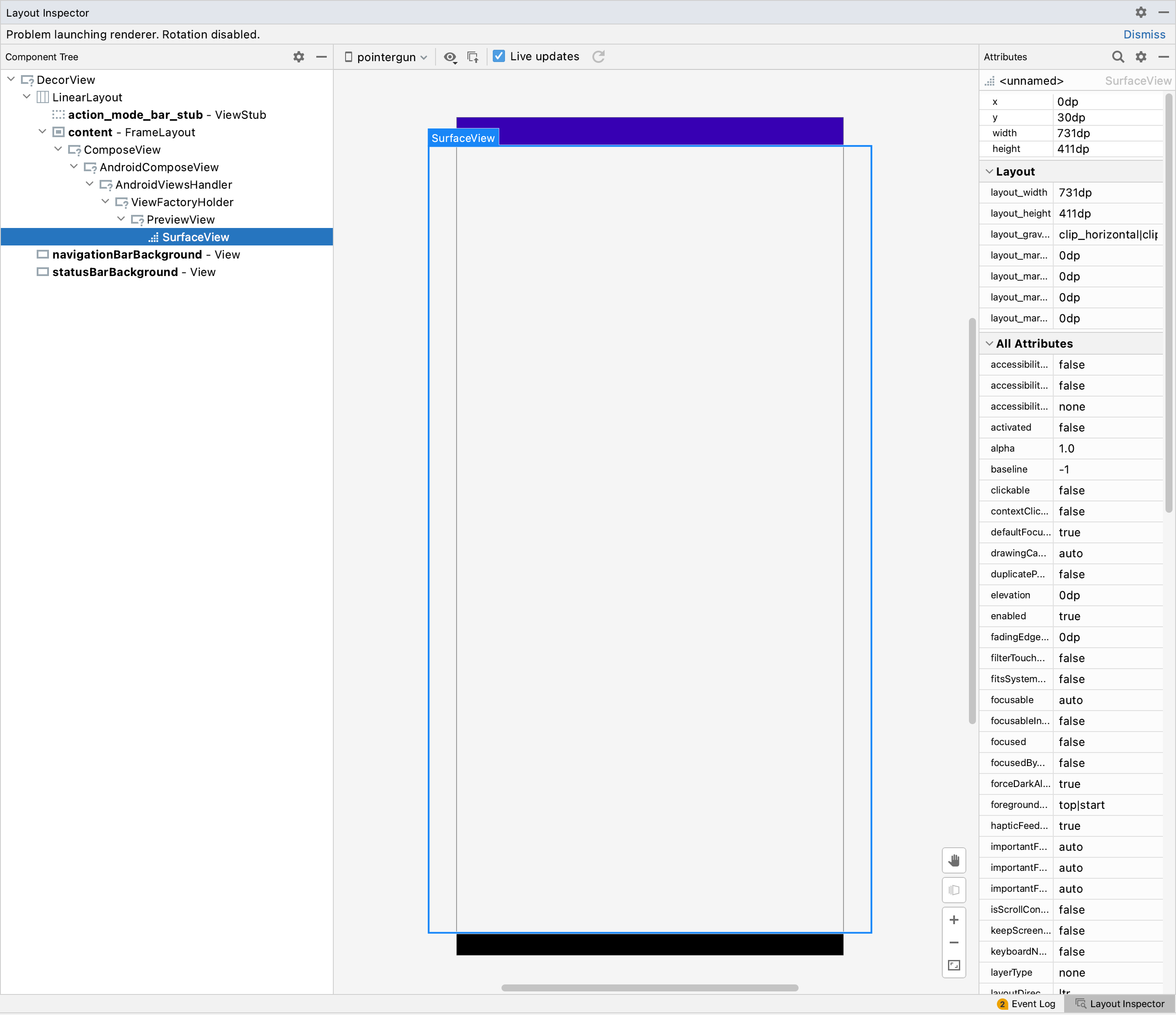Click the refresh layout icon

pyautogui.click(x=598, y=57)
